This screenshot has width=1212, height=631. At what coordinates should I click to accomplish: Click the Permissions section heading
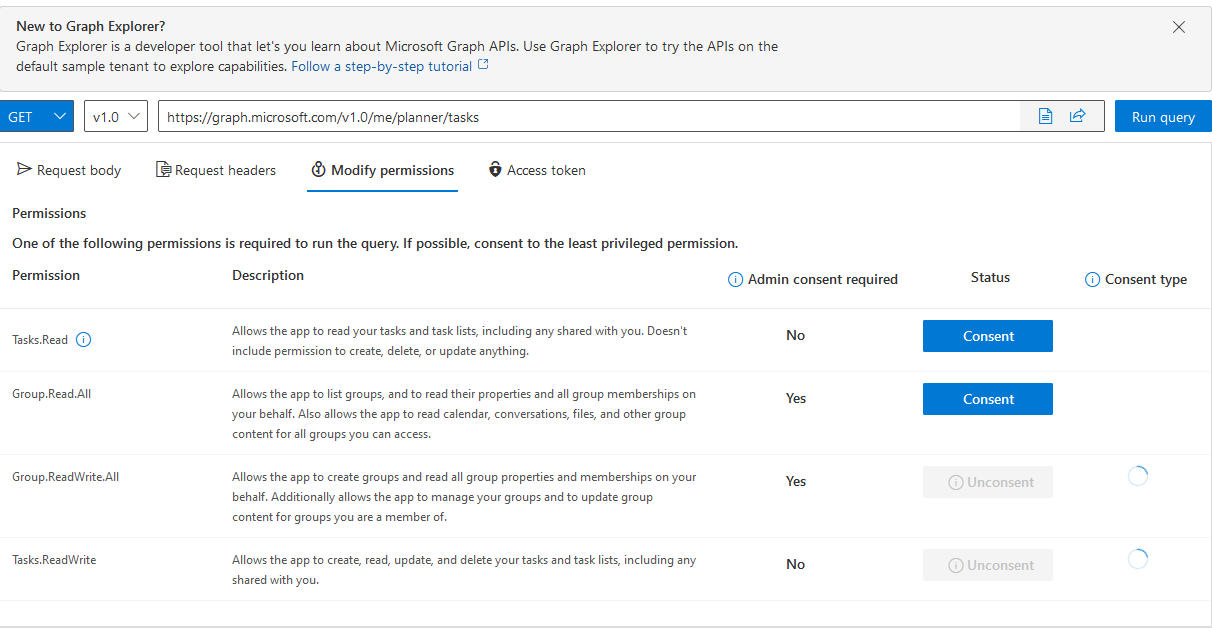pyautogui.click(x=49, y=213)
